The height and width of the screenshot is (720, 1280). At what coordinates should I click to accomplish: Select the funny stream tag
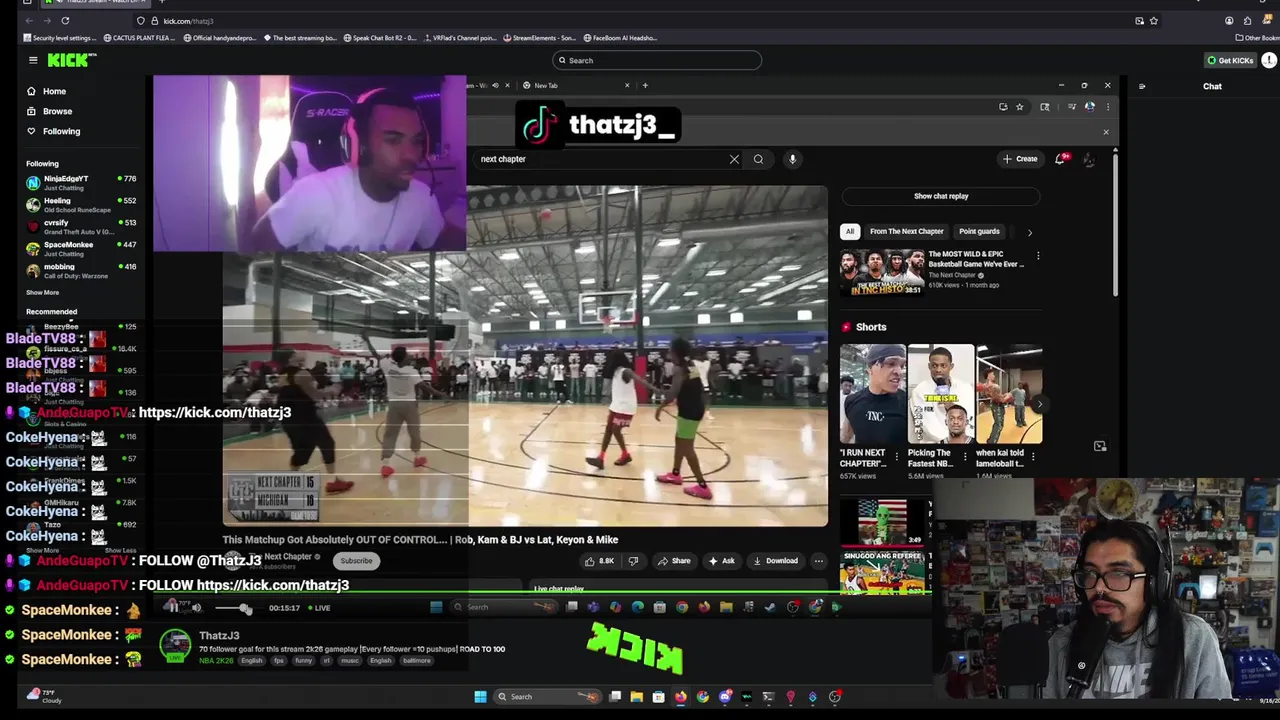pyautogui.click(x=304, y=661)
